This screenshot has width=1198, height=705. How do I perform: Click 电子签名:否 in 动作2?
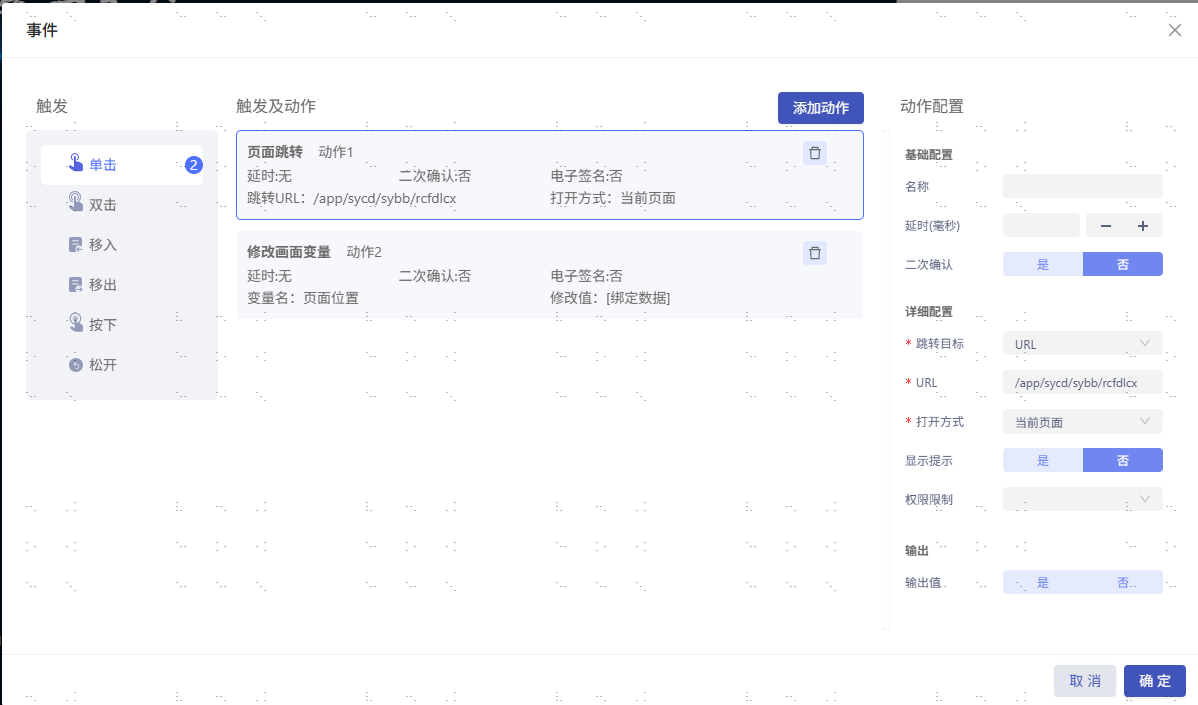[586, 276]
